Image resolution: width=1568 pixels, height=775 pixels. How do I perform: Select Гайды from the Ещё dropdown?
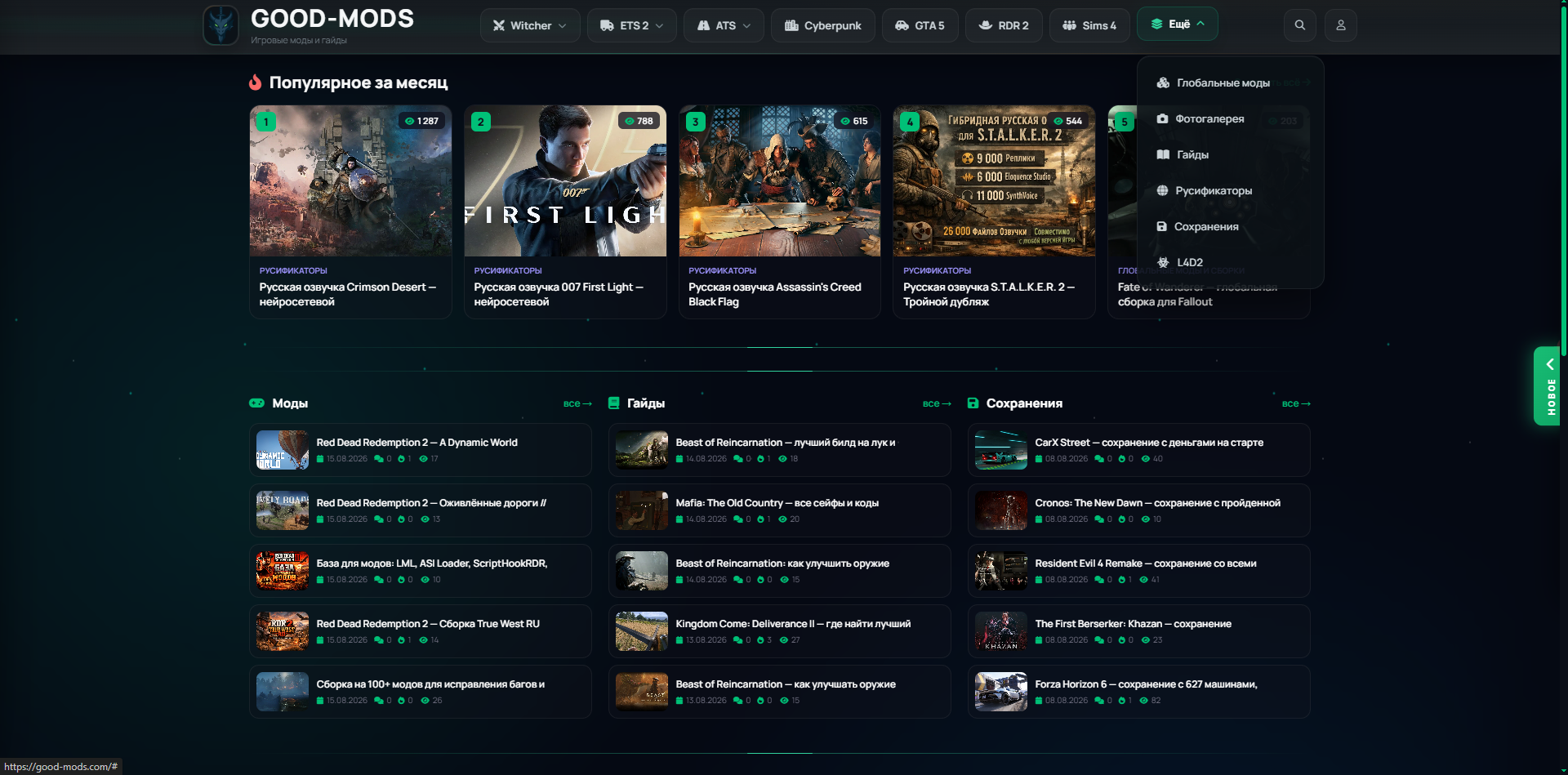[1230, 154]
